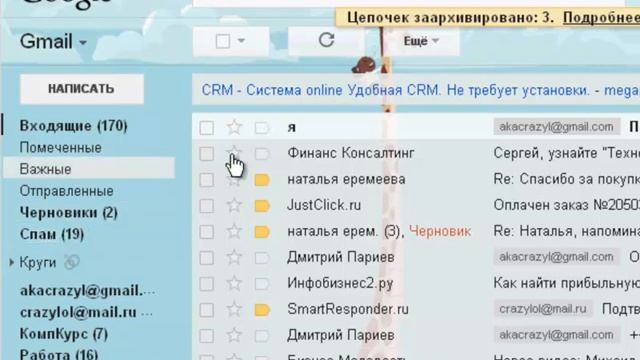Image resolution: width=640 pixels, height=360 pixels.
Task: Open the akacrazyl@gmail label in sidebar
Action: 87,291
